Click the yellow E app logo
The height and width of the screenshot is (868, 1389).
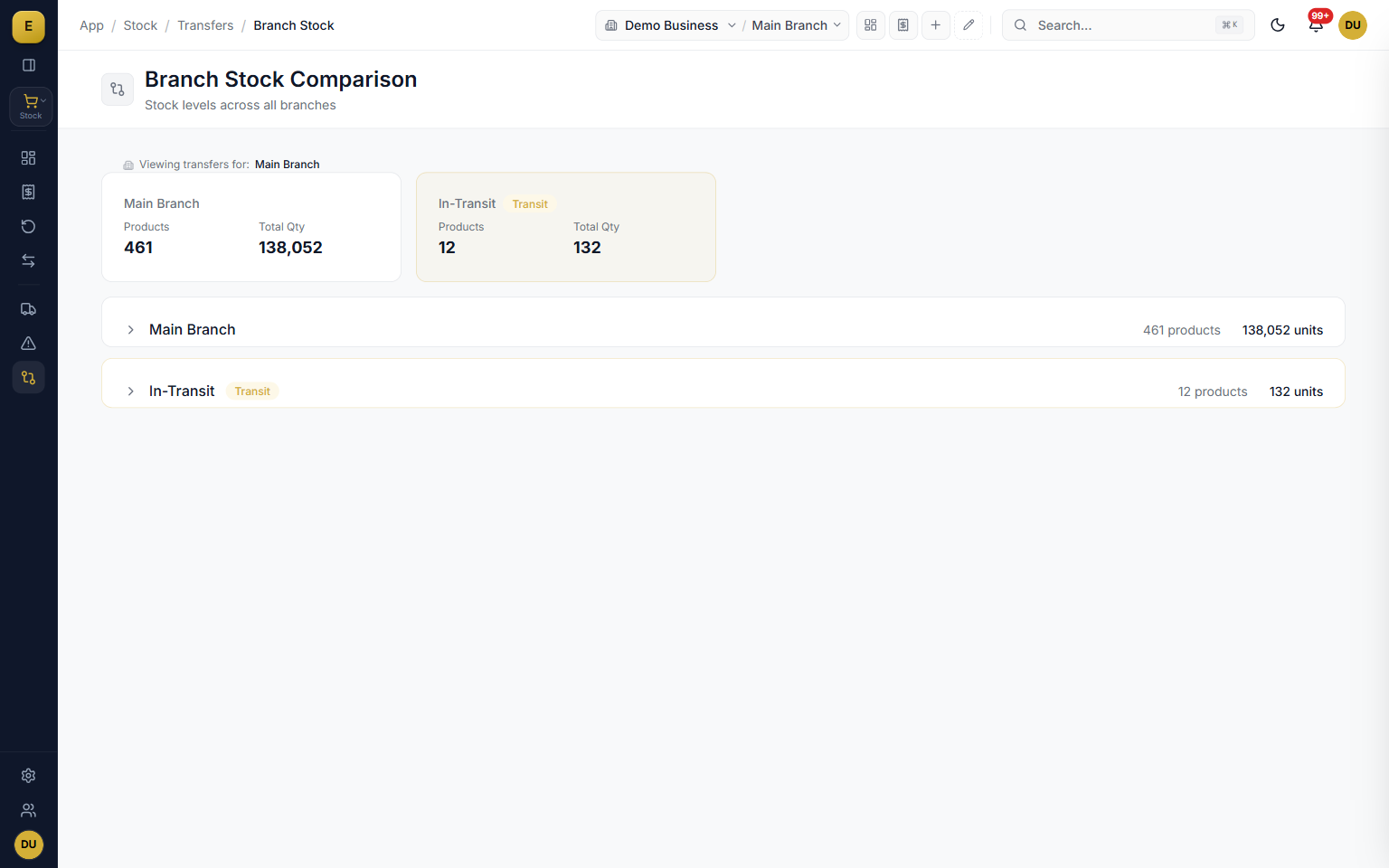(x=29, y=26)
